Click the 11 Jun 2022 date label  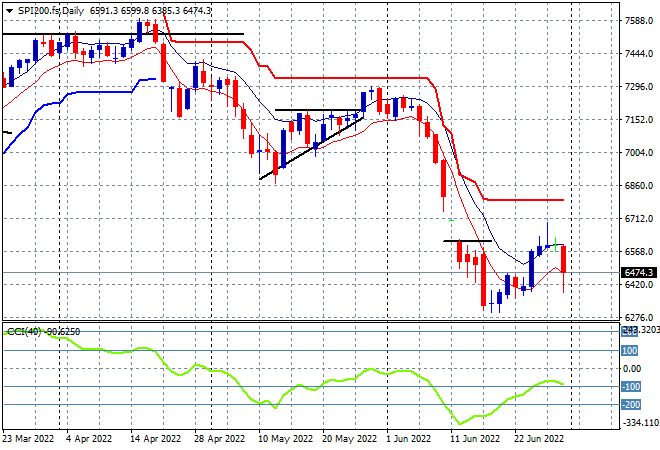tap(475, 439)
